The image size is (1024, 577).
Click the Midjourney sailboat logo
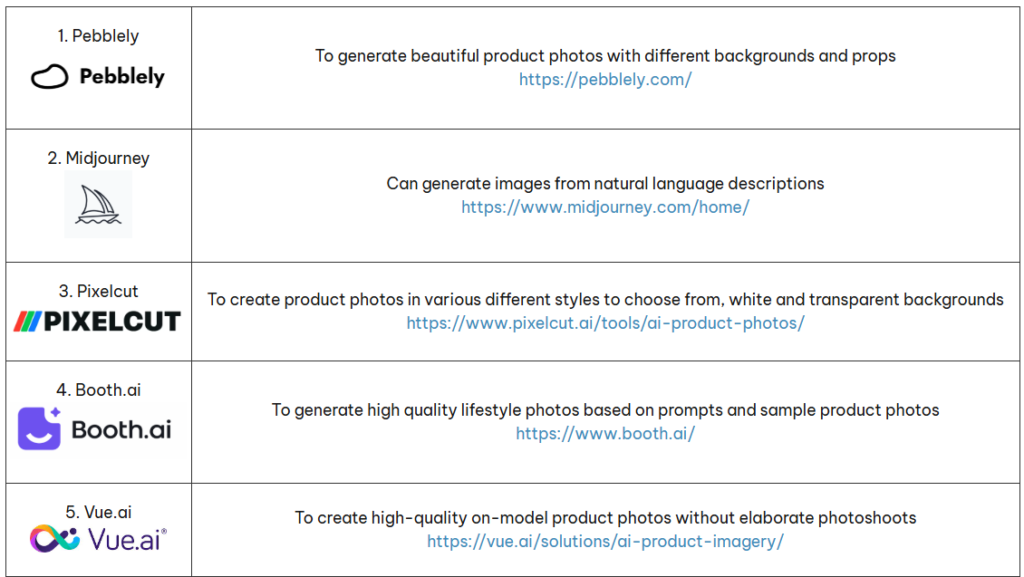pos(98,204)
